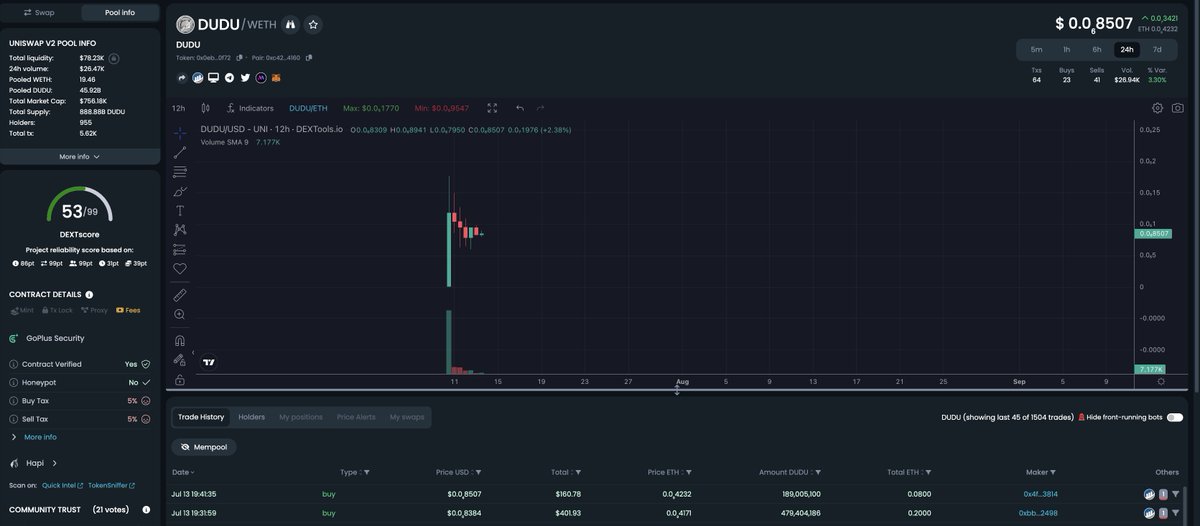Image resolution: width=1200 pixels, height=526 pixels.
Task: Click the heart favorites icon in chart toolbar
Action: coord(180,268)
